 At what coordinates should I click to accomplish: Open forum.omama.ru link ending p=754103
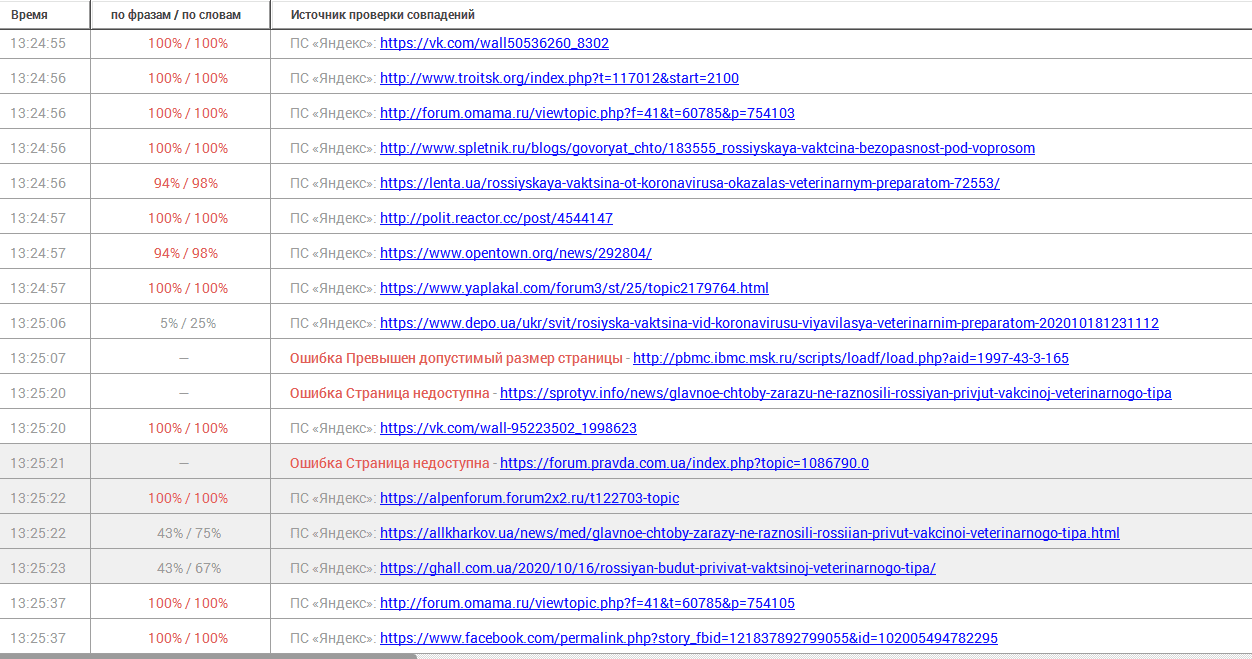[587, 113]
